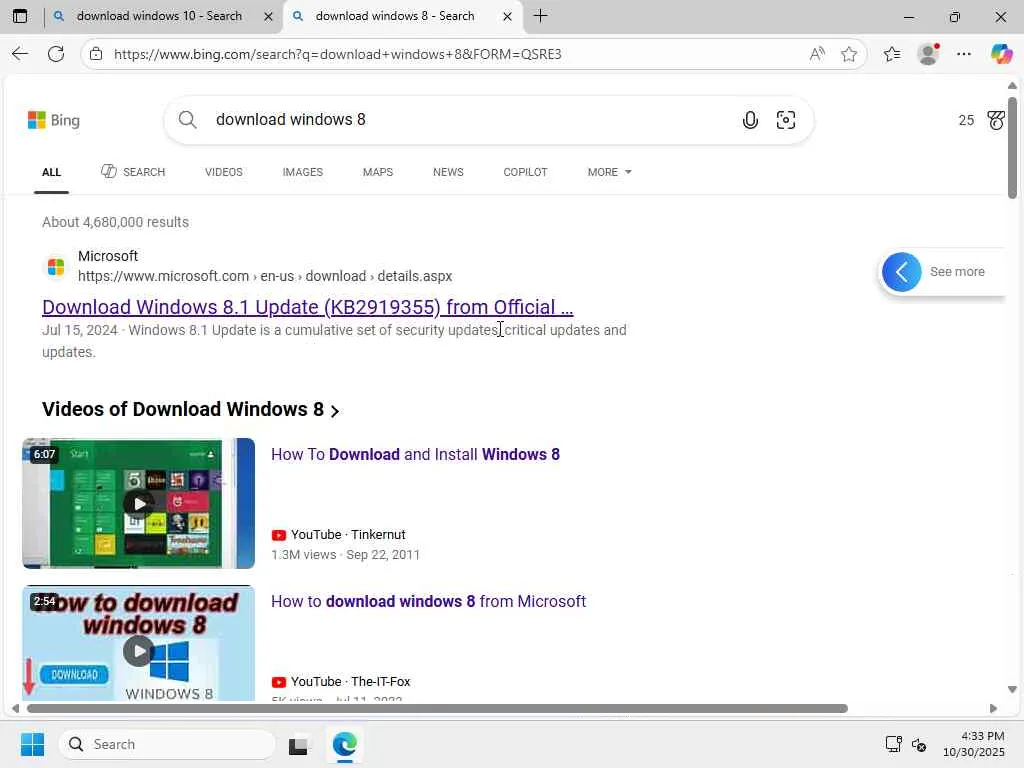Click the microsoft.com result URL
Image resolution: width=1024 pixels, height=768 pixels.
(264, 276)
